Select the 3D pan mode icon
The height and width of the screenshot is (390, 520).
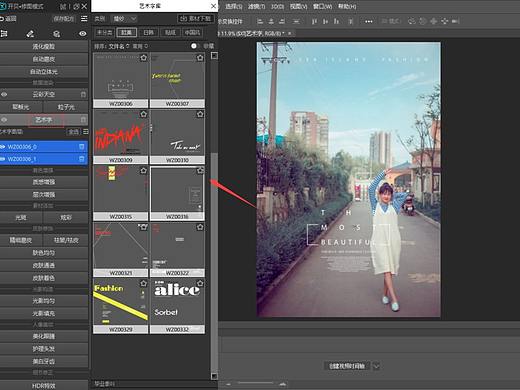tap(433, 21)
